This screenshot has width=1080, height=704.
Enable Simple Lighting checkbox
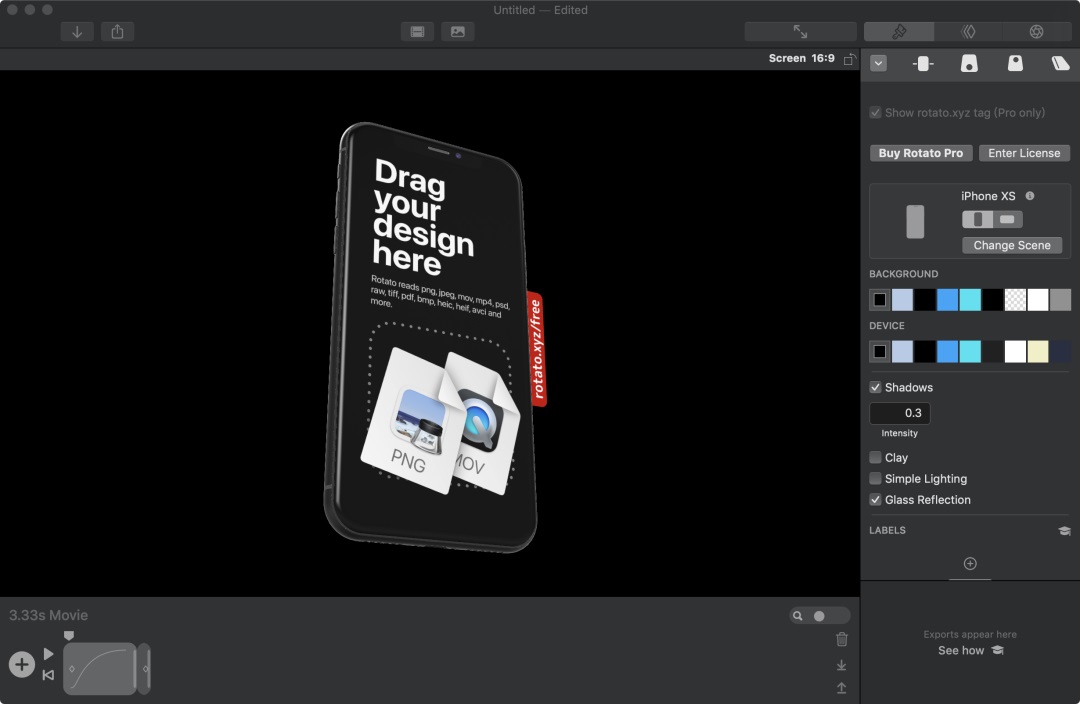(875, 478)
